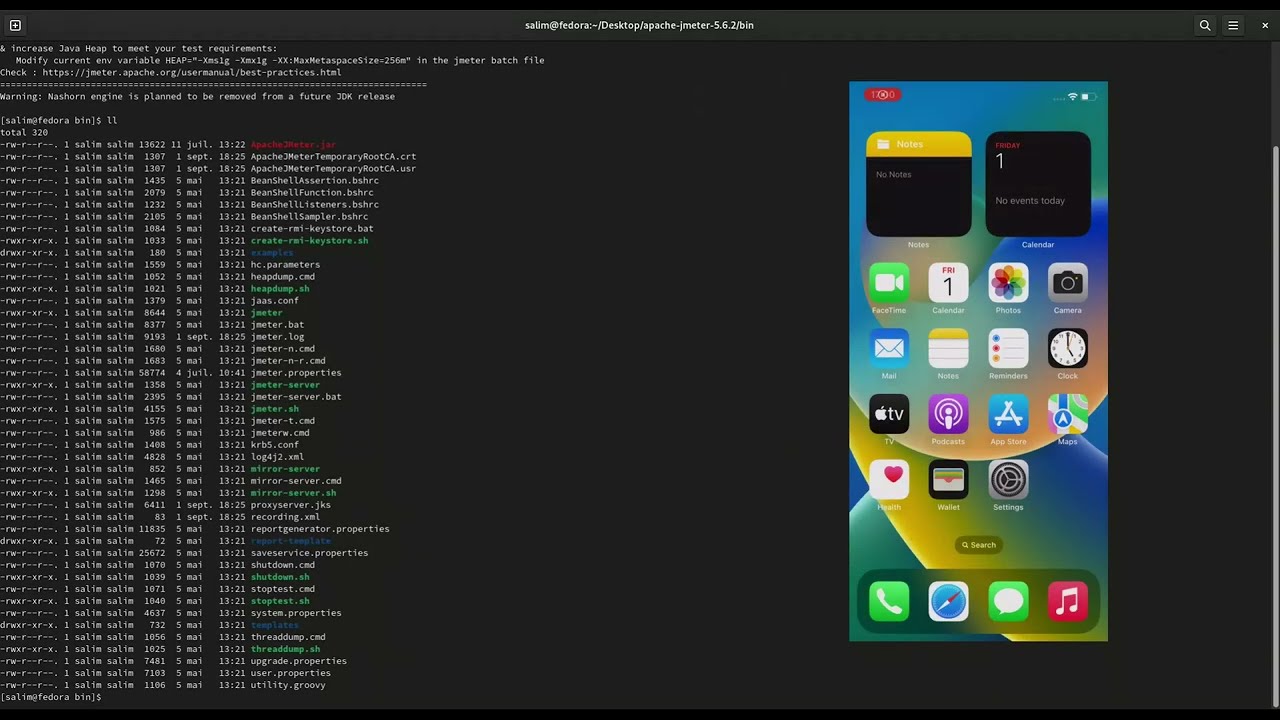Click the jmeter.bat entry

[x=277, y=325]
